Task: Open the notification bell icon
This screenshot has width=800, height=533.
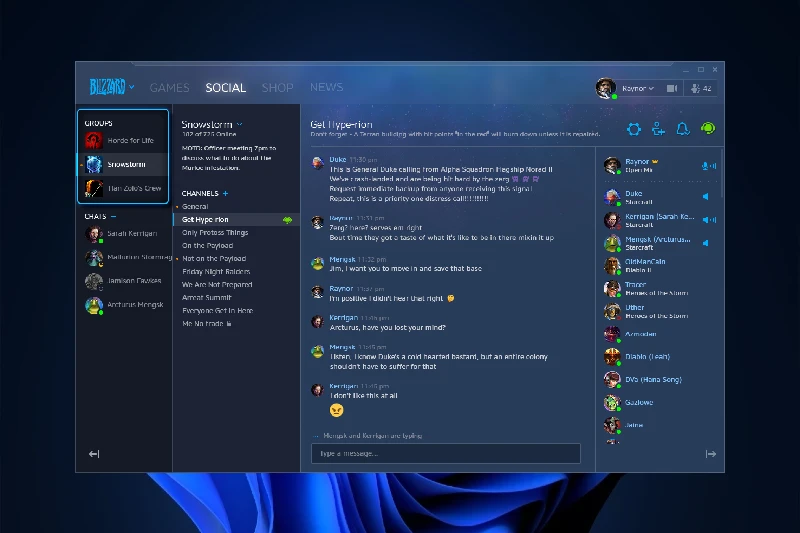Action: click(x=683, y=129)
